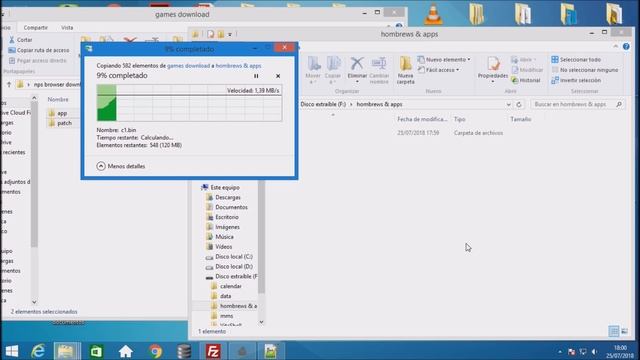Open the Nuevo elemento dropdown
Viewport: 640px width, 360px height.
pyautogui.click(x=444, y=60)
